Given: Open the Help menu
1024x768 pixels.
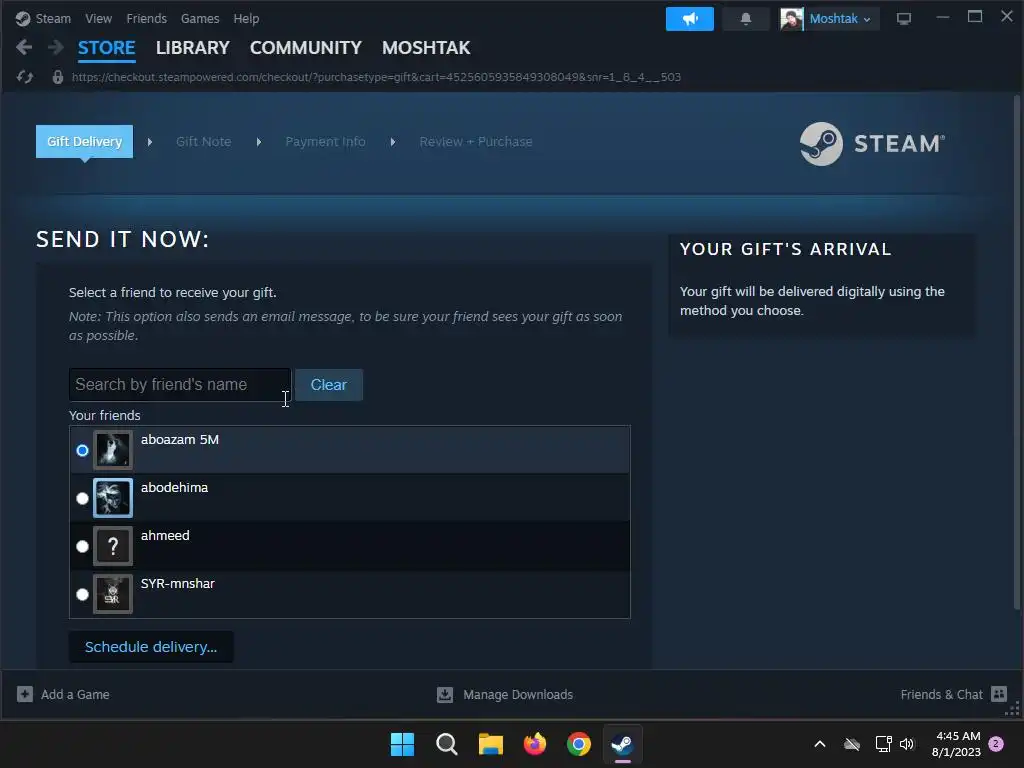Looking at the screenshot, I should tap(246, 19).
